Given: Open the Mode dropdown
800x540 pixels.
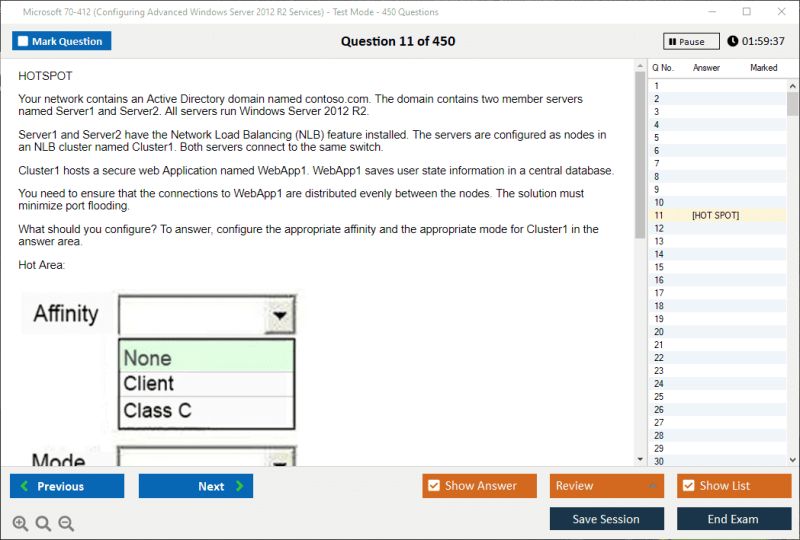Looking at the screenshot, I should (207, 457).
